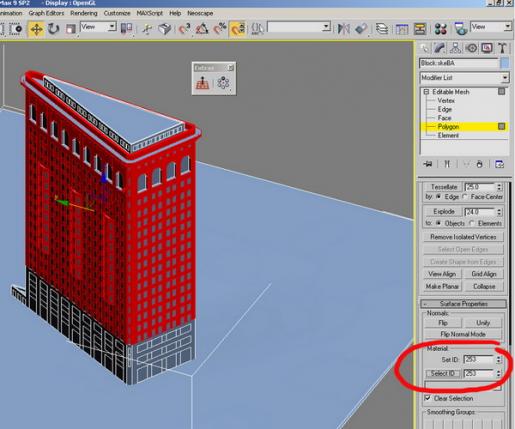This screenshot has width=515, height=429.
Task: Activate the Select and Rotate tool
Action: pos(53,29)
